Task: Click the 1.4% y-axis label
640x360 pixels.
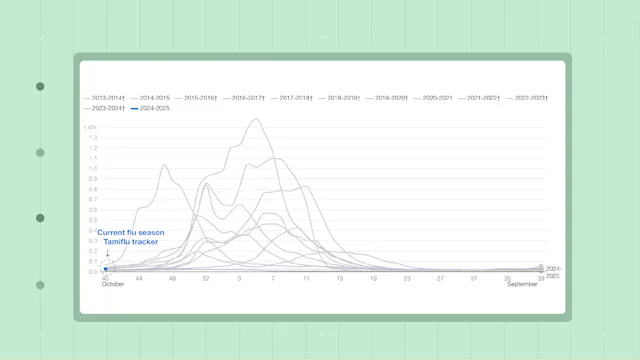Action: [90, 127]
